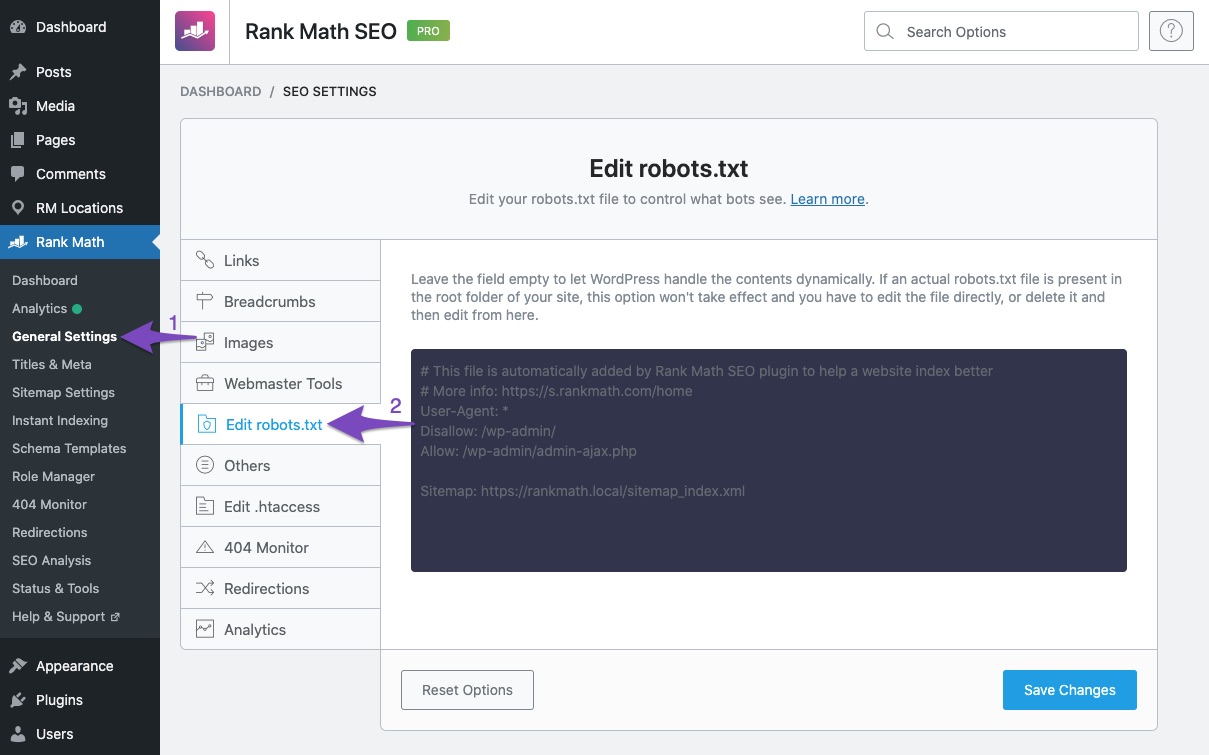Screen dimensions: 1209x755
Task: Open Instant Indexing submenu item
Action: tap(60, 421)
